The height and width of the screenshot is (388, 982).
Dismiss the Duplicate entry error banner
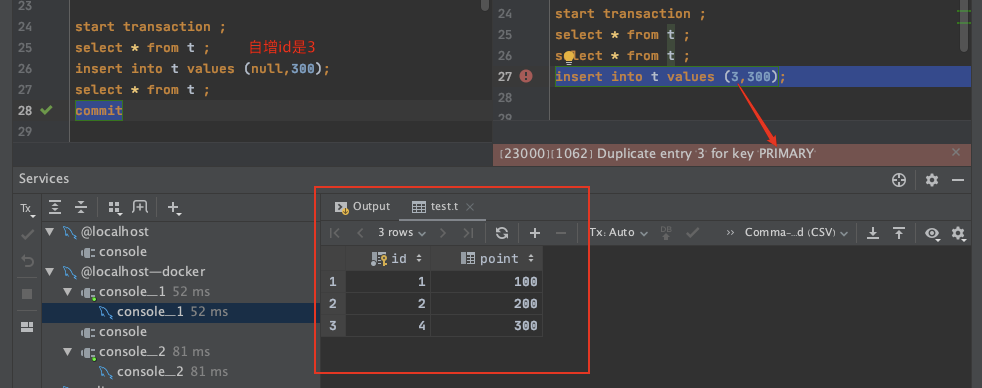[x=956, y=152]
